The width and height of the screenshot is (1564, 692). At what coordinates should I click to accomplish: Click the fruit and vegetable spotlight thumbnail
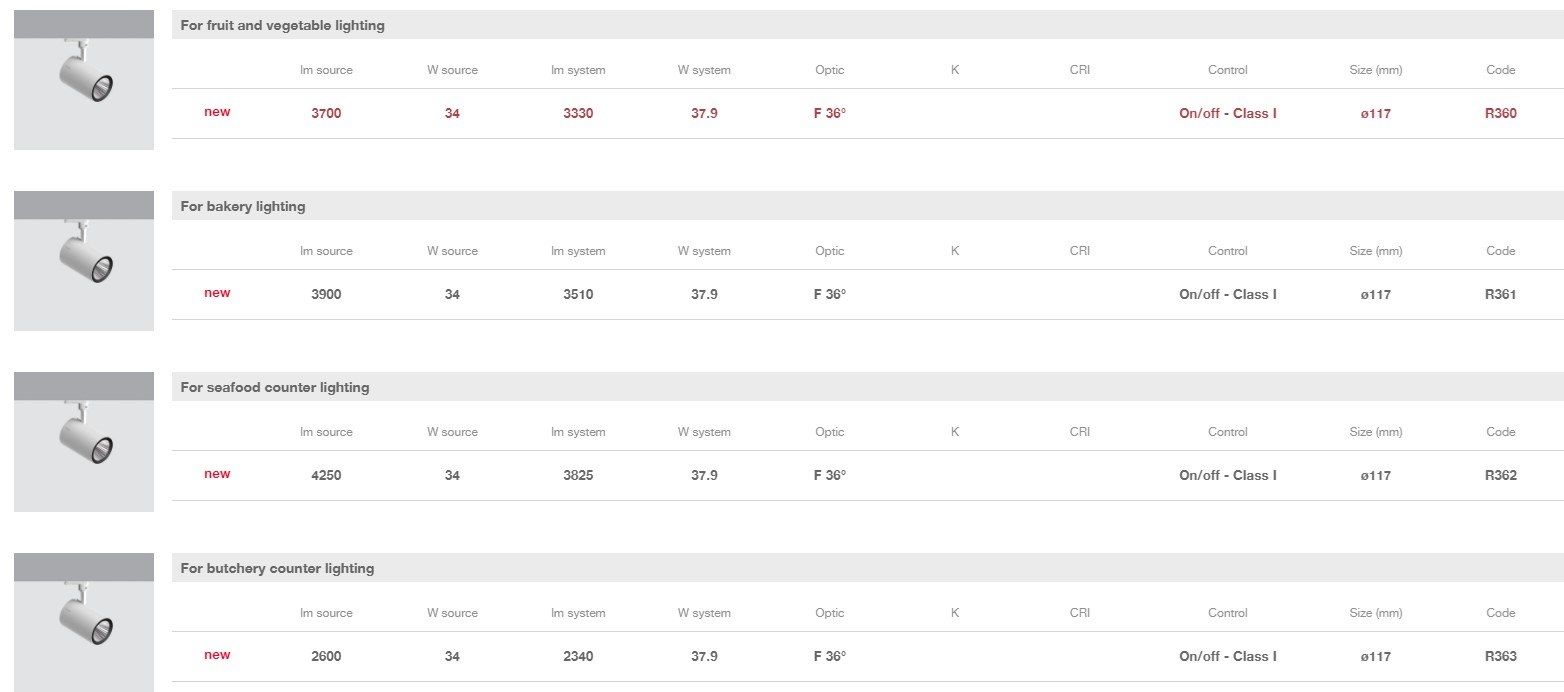pos(84,79)
